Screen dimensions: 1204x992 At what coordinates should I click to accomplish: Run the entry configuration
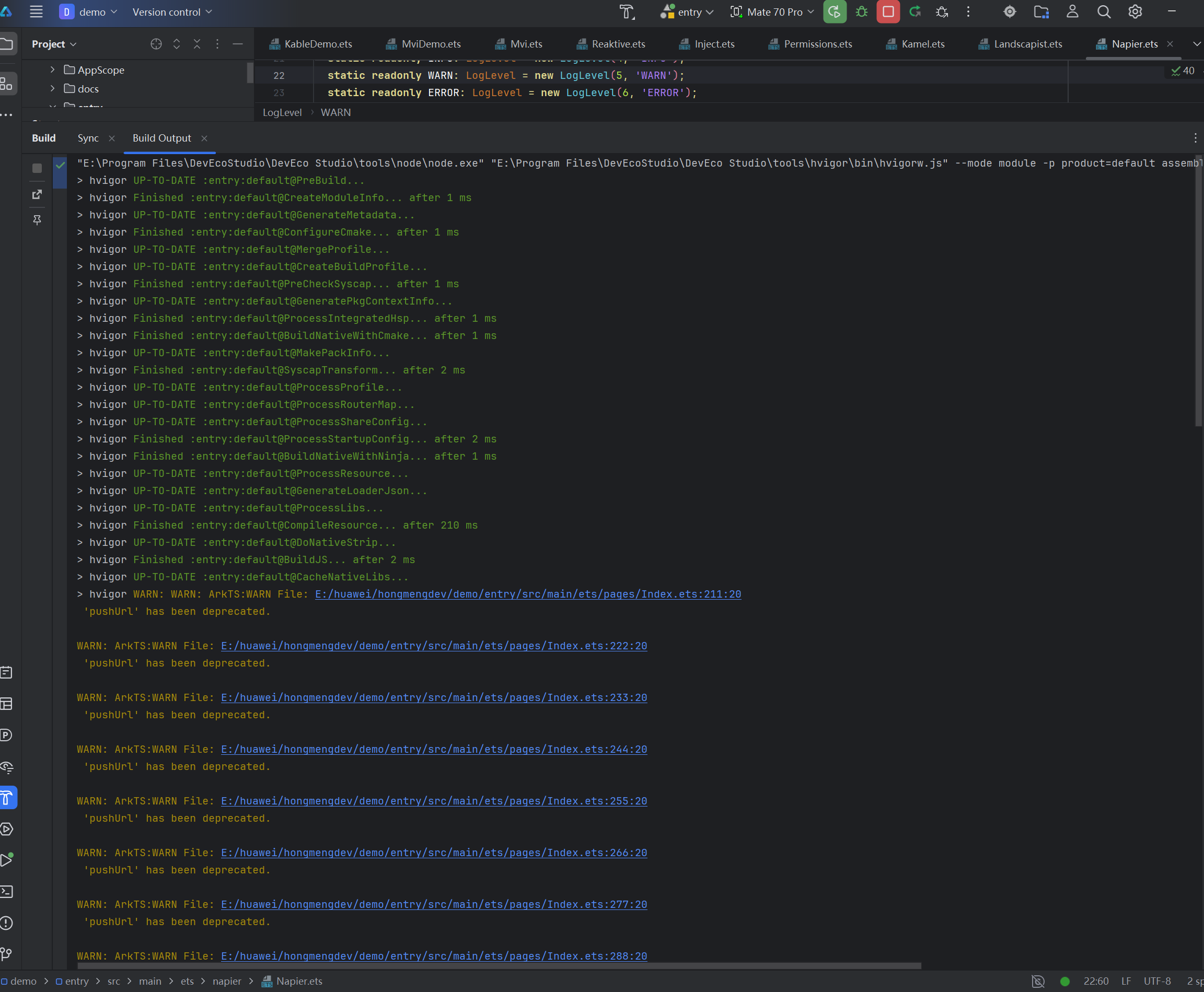tap(835, 12)
